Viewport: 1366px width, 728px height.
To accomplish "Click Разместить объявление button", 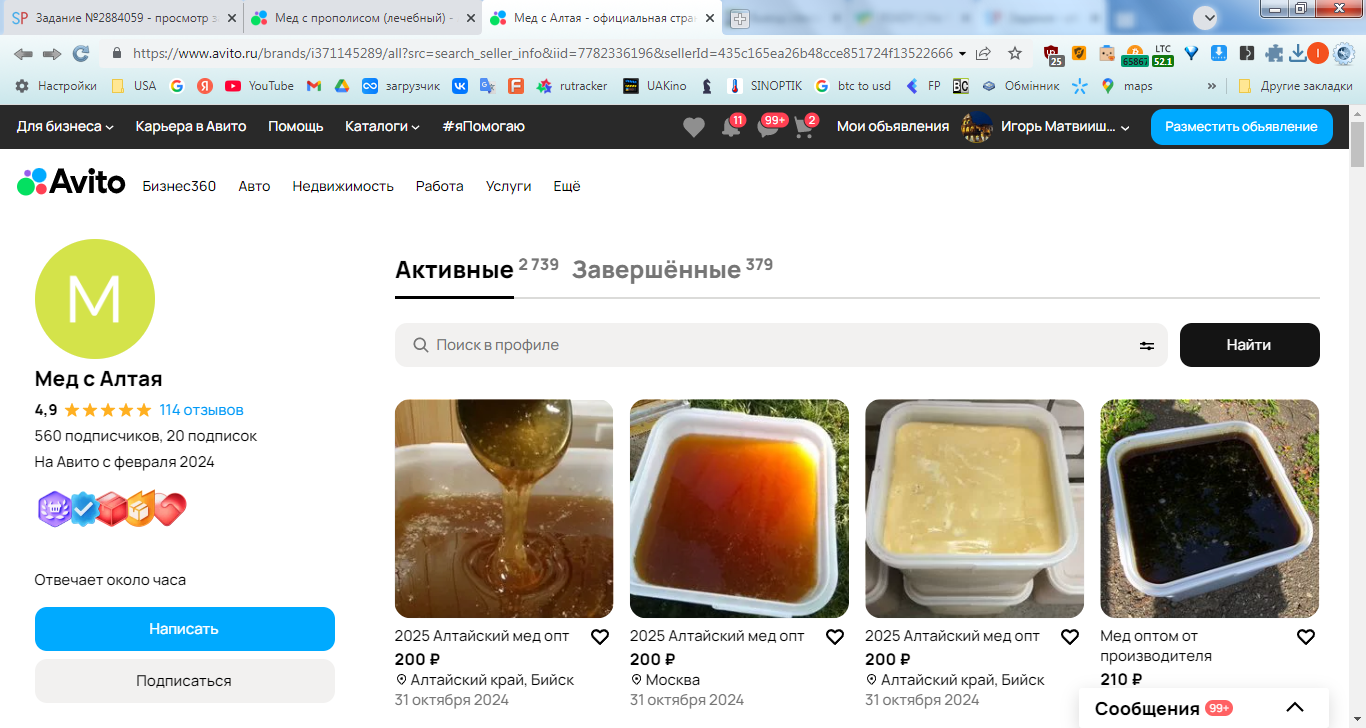I will coord(1242,127).
